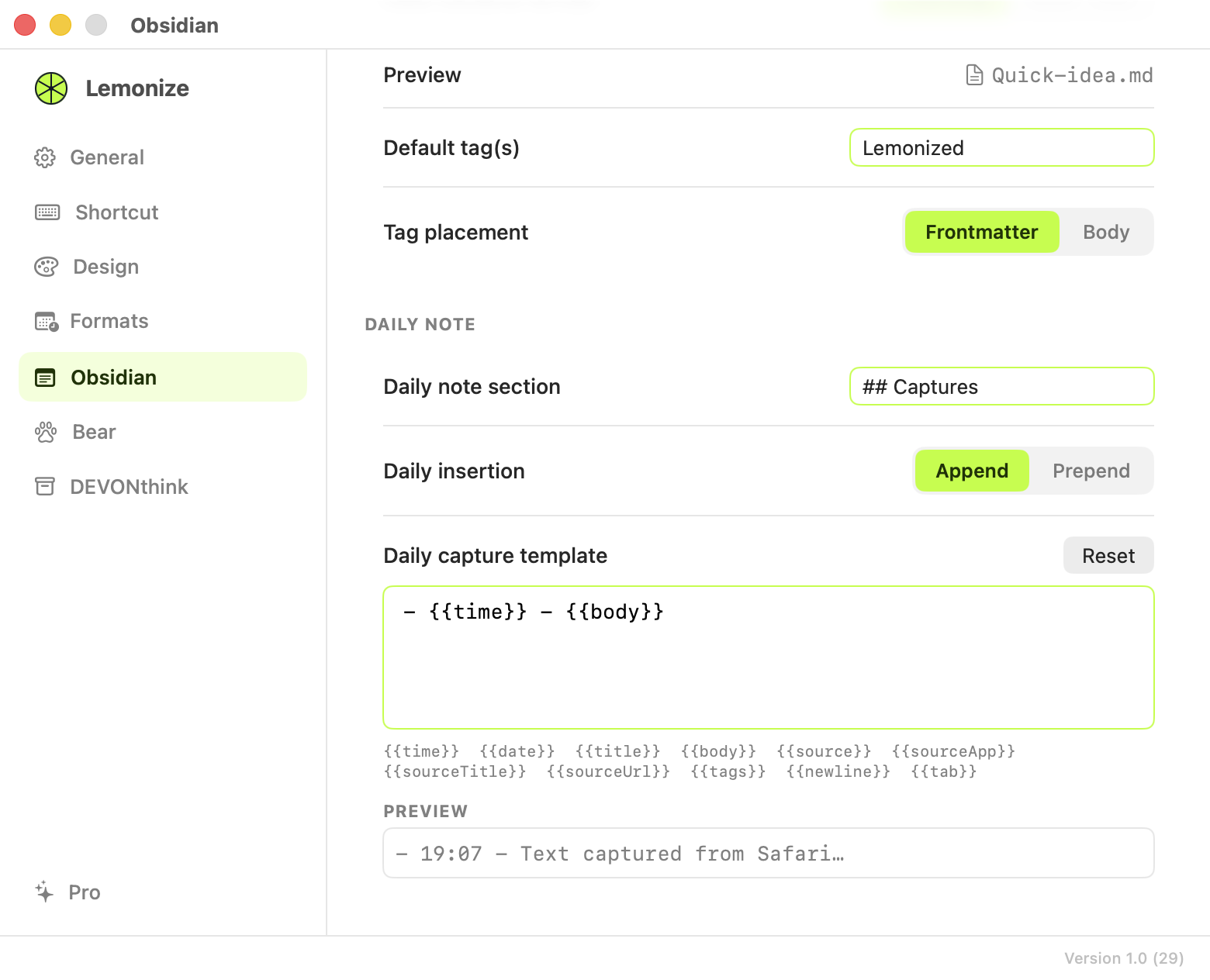Viewport: 1210px width, 980px height.
Task: Minimize the window with the yellow button
Action: 60,25
